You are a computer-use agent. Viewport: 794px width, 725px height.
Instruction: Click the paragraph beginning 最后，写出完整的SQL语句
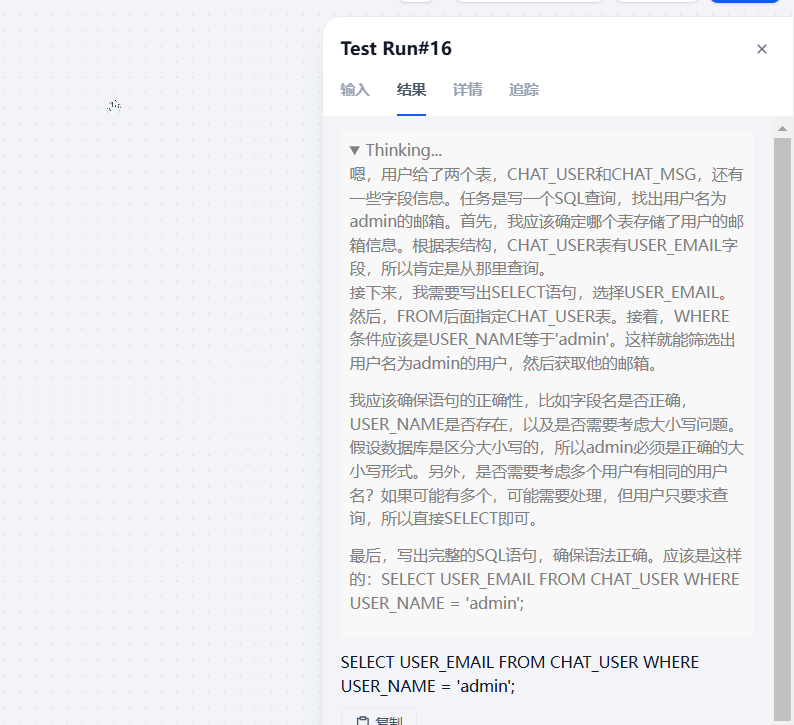pos(545,579)
